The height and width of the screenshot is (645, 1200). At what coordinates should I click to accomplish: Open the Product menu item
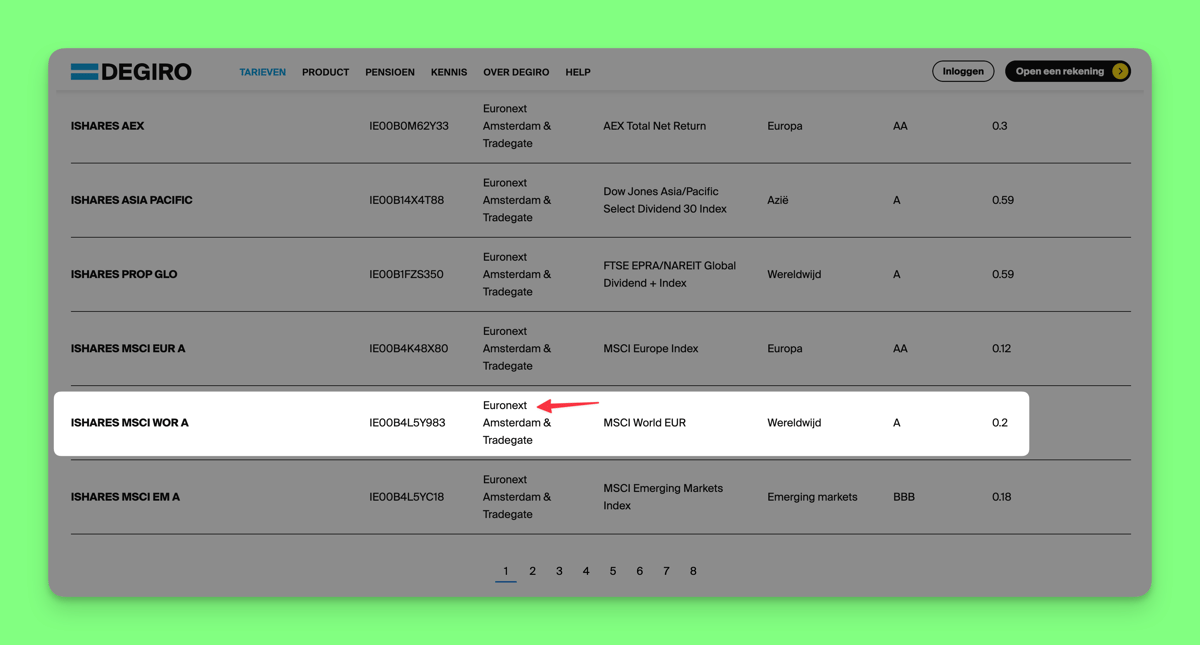point(325,72)
